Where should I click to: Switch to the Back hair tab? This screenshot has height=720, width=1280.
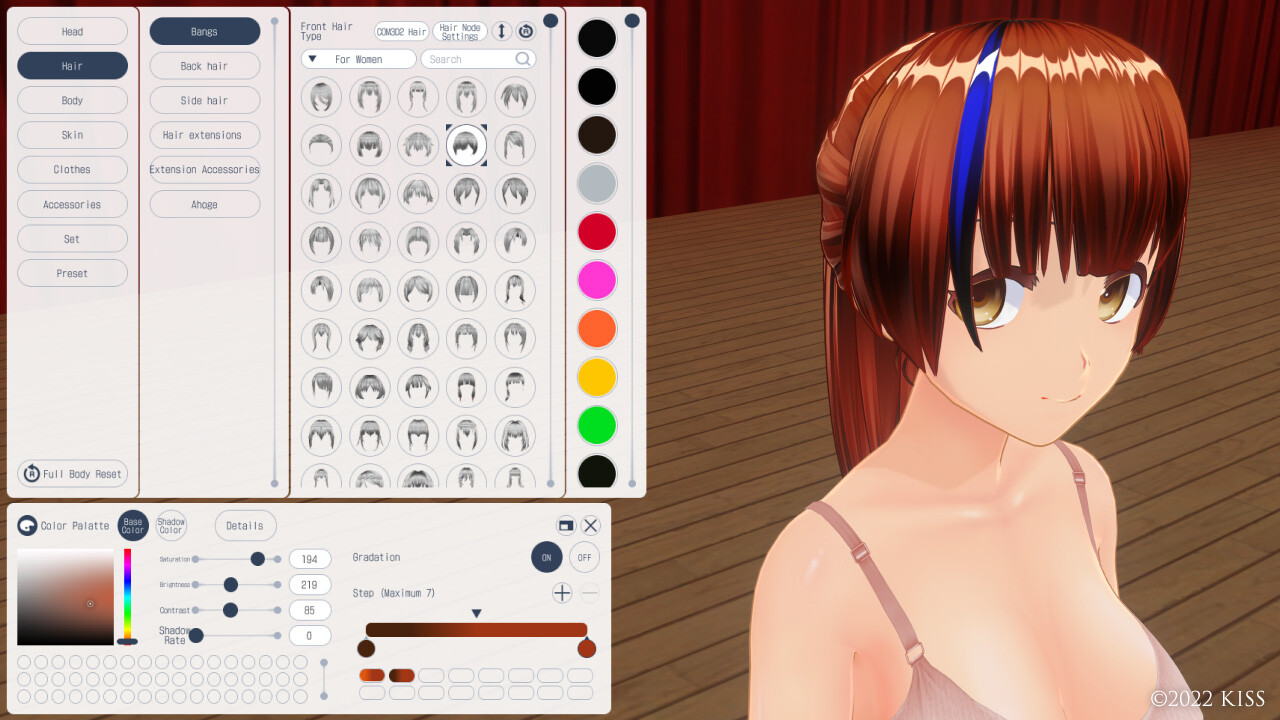[x=204, y=65]
